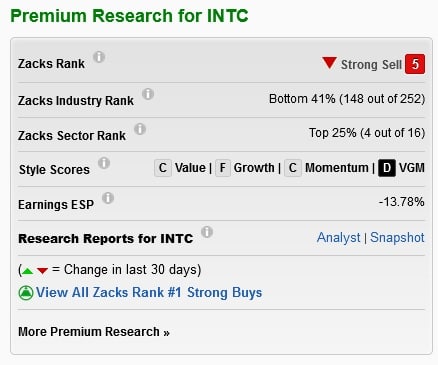Click the Bottom 41% industry rank value
438x365 pixels.
click(347, 99)
